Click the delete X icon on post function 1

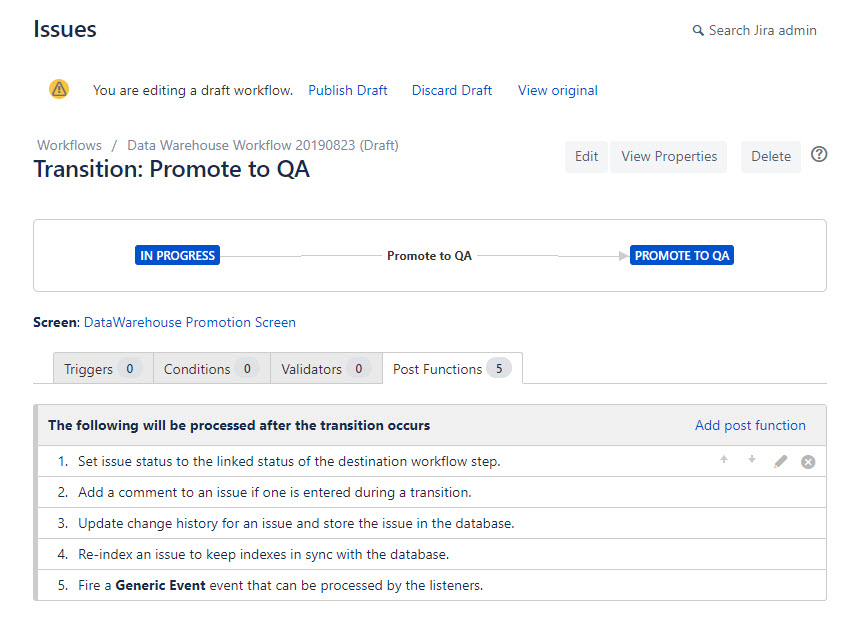click(808, 462)
